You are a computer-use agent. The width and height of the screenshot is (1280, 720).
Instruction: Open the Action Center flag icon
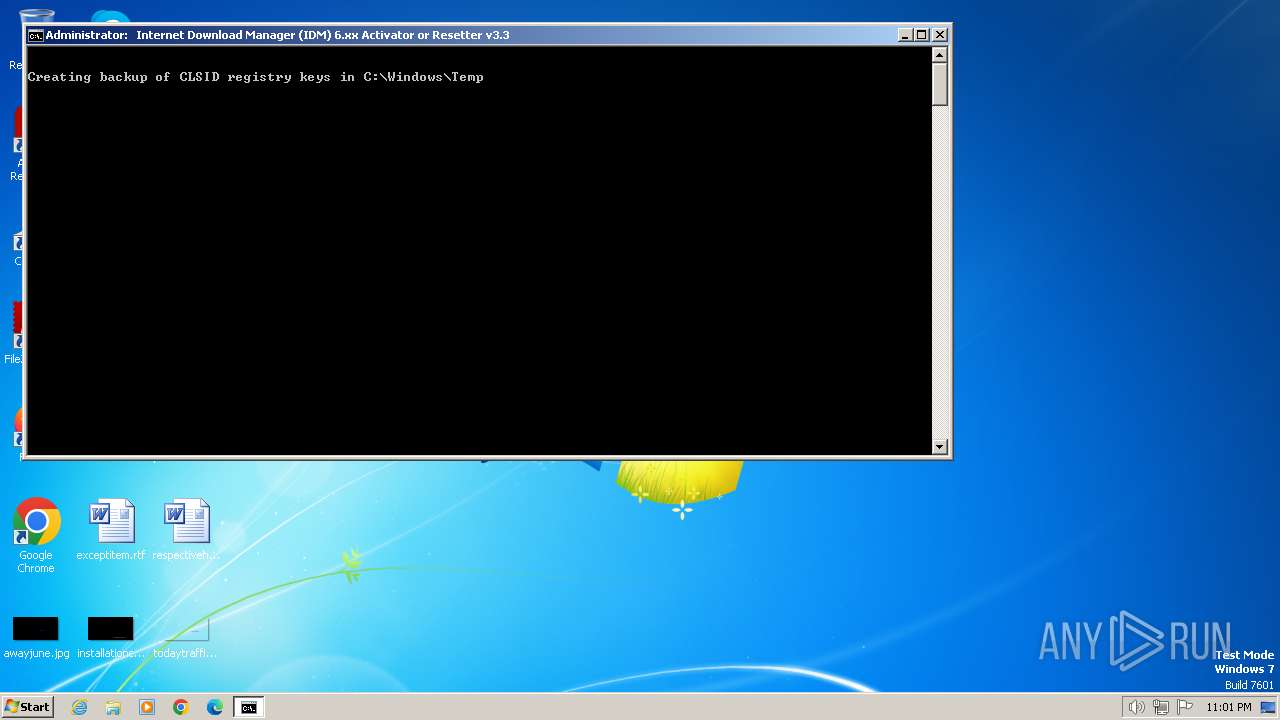coord(1185,707)
